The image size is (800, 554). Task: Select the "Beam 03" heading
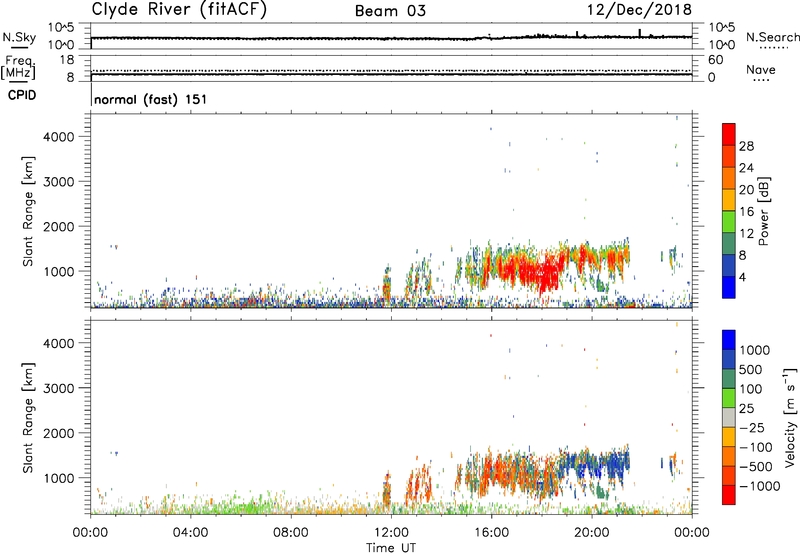pos(390,11)
